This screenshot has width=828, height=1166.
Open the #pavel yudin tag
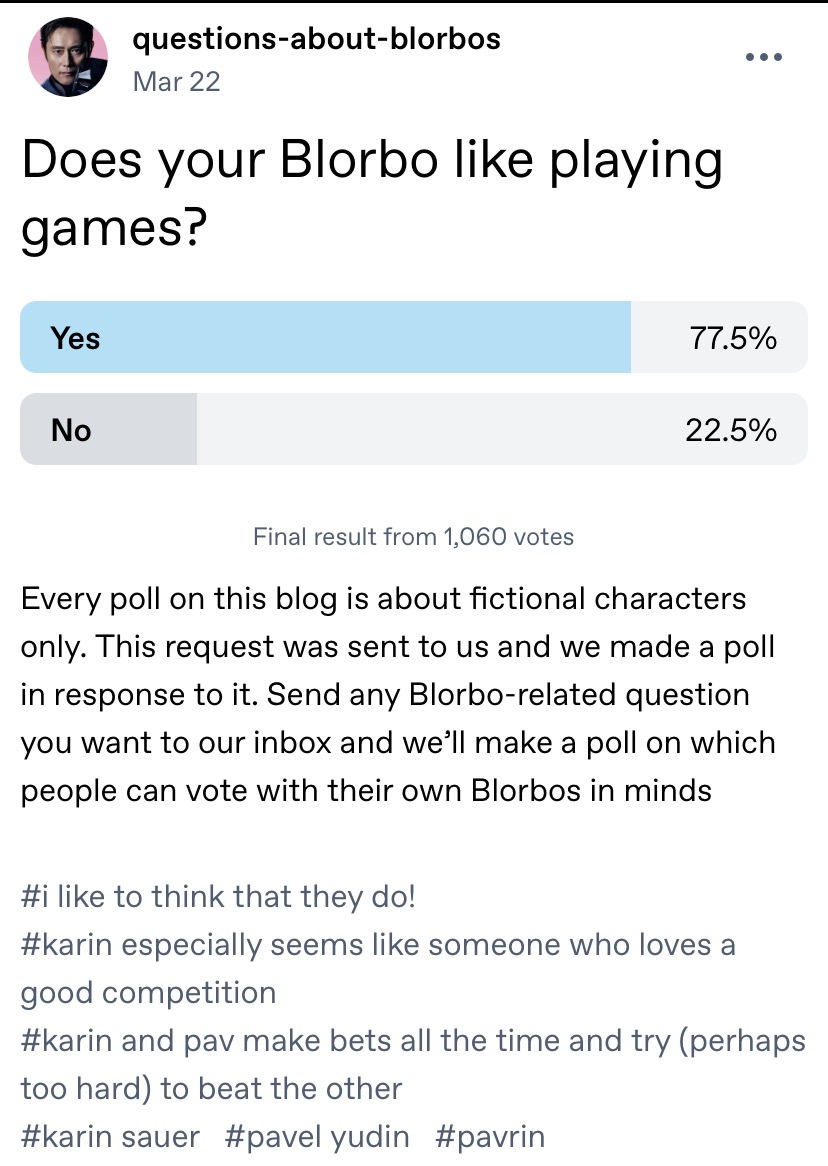click(x=317, y=1136)
